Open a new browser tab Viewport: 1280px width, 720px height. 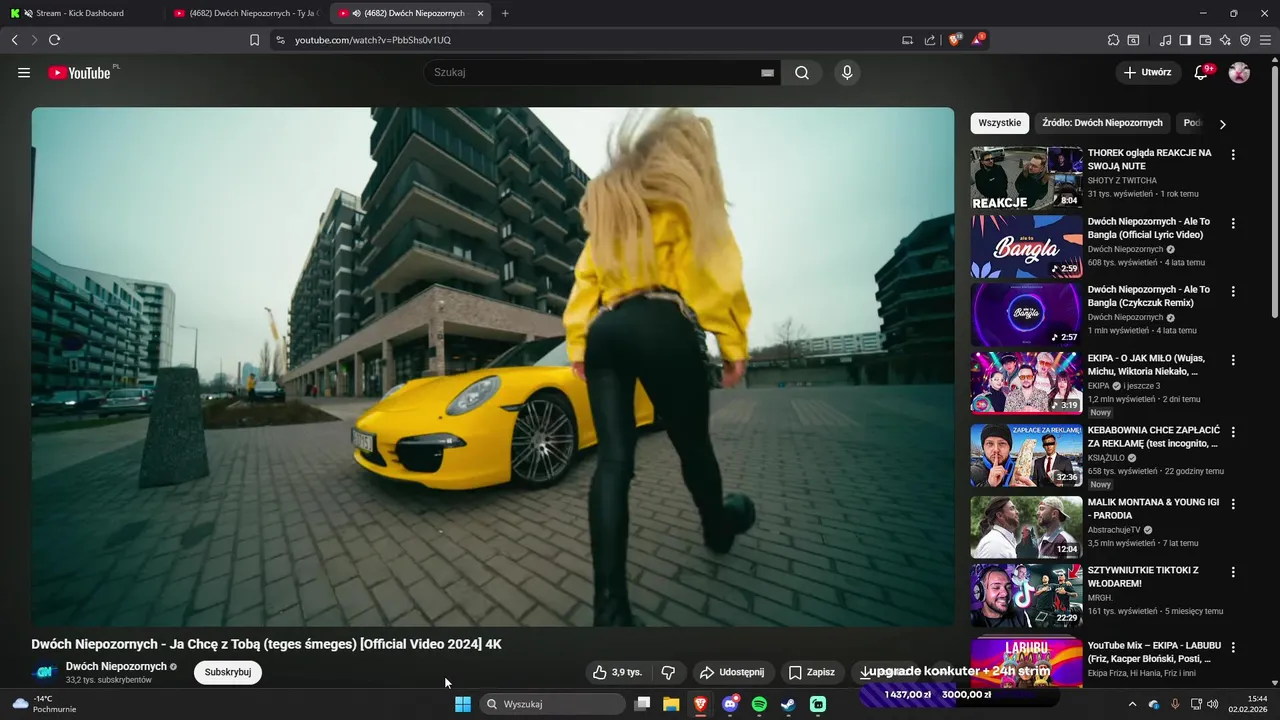pyautogui.click(x=505, y=13)
